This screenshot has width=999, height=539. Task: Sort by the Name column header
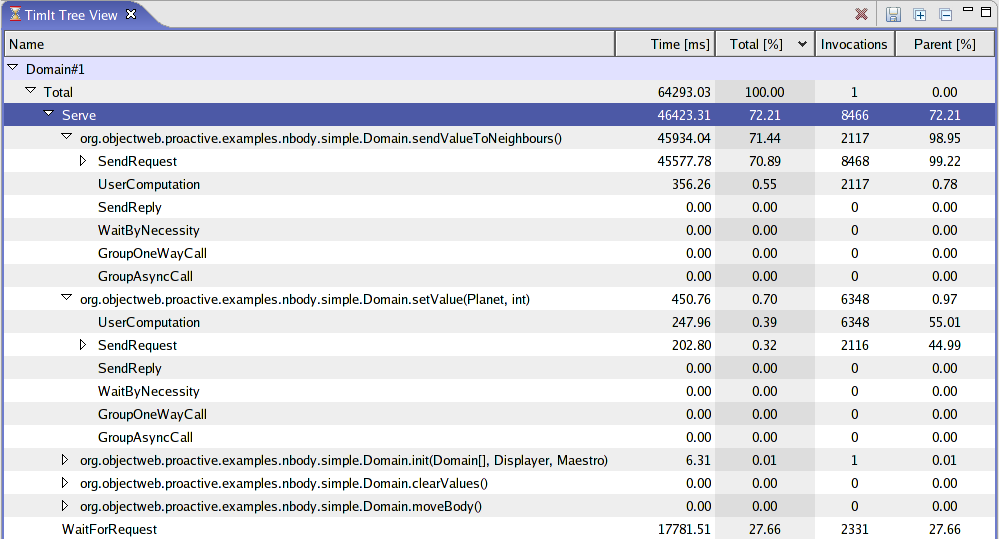click(310, 44)
